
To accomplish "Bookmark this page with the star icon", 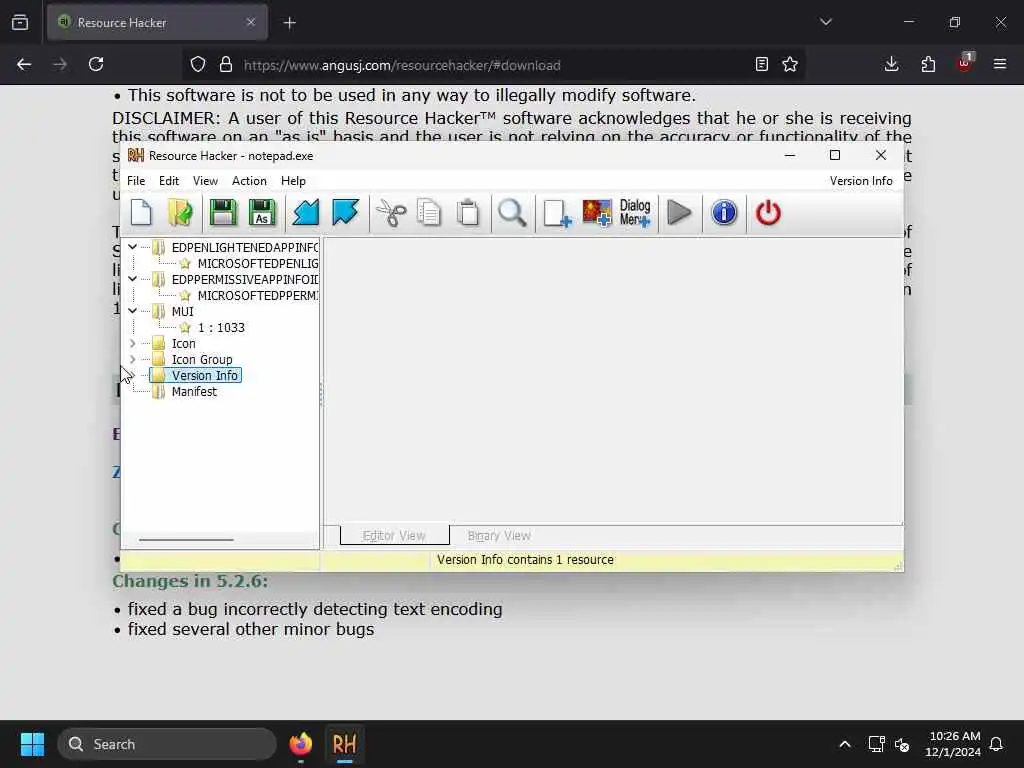I will [790, 64].
